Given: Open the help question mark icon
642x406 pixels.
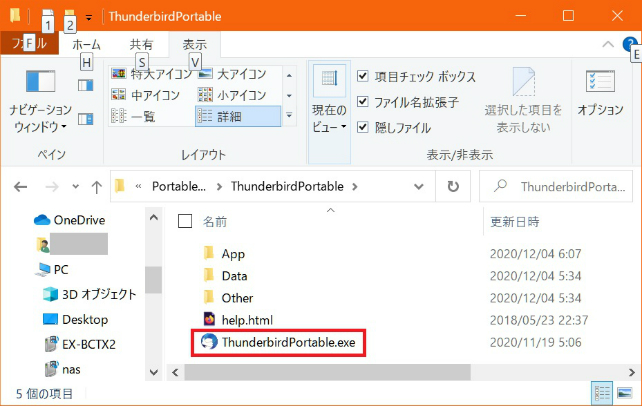Looking at the screenshot, I should point(629,44).
